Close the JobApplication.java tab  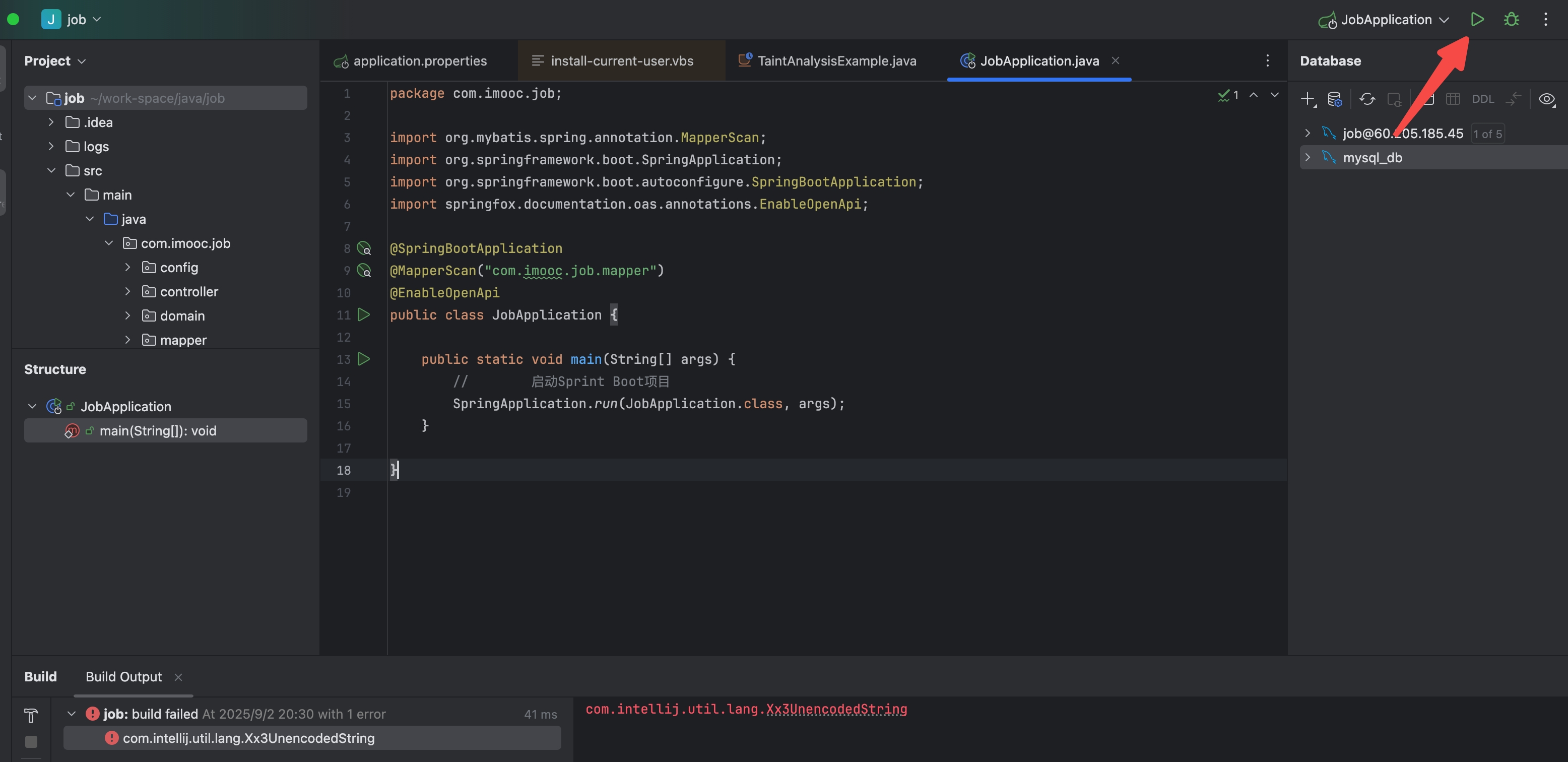pyautogui.click(x=1115, y=61)
